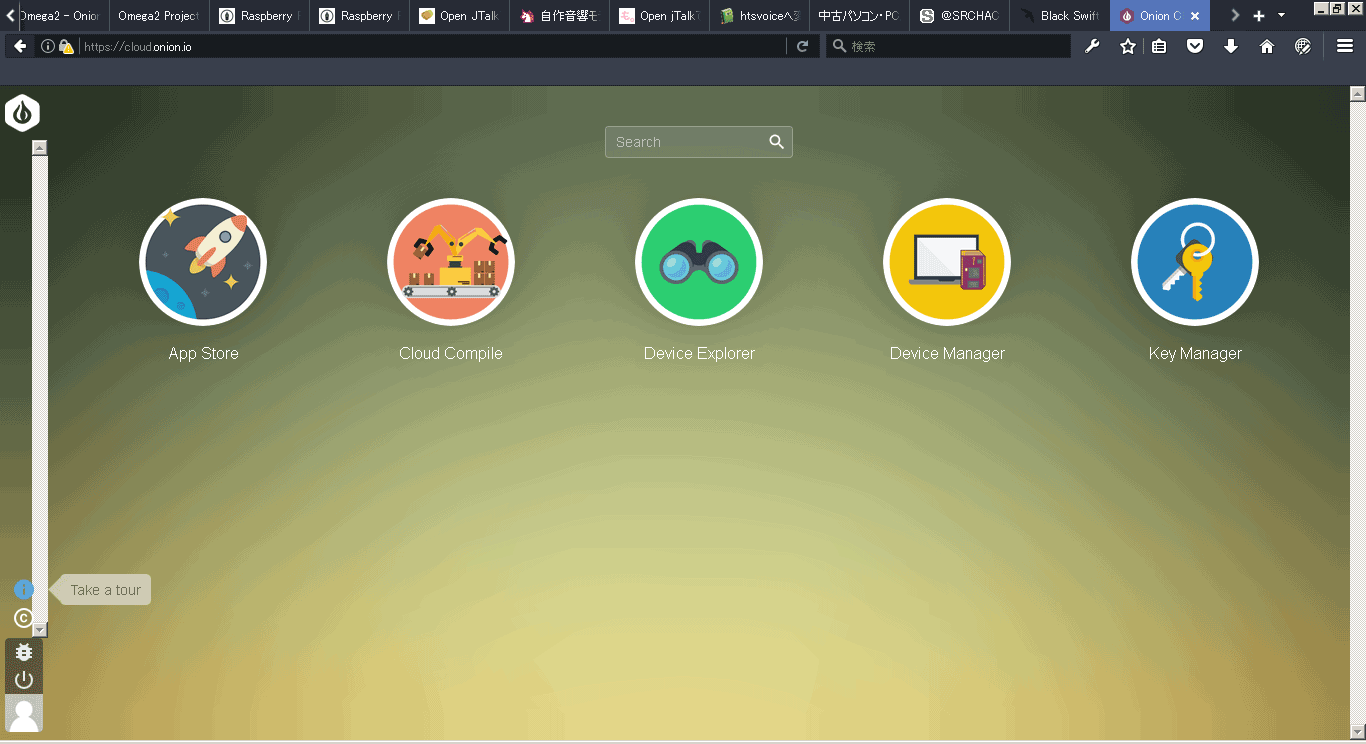Bookmark this page with star icon
This screenshot has width=1366, height=744.
(1128, 46)
